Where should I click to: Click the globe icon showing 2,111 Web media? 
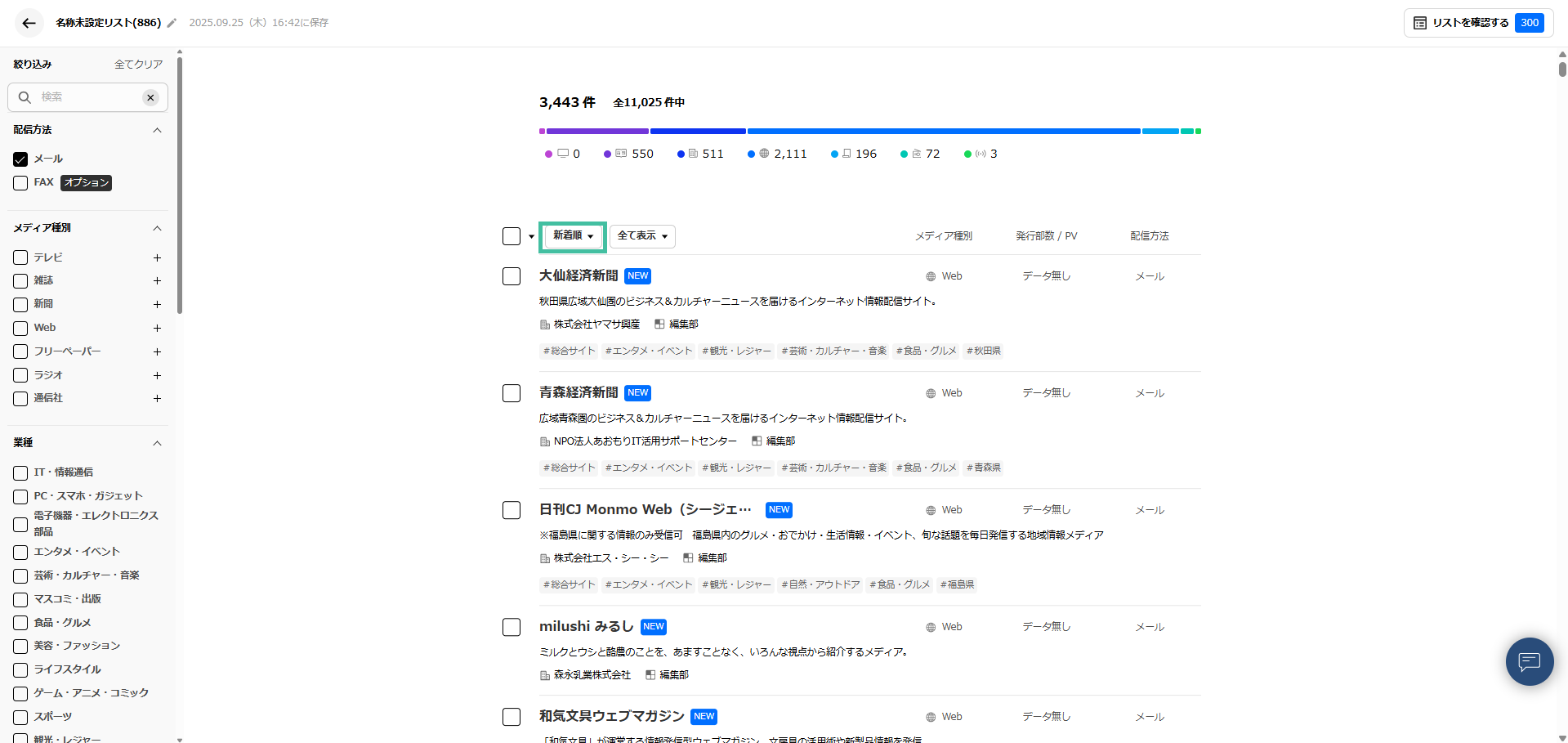pyautogui.click(x=763, y=153)
